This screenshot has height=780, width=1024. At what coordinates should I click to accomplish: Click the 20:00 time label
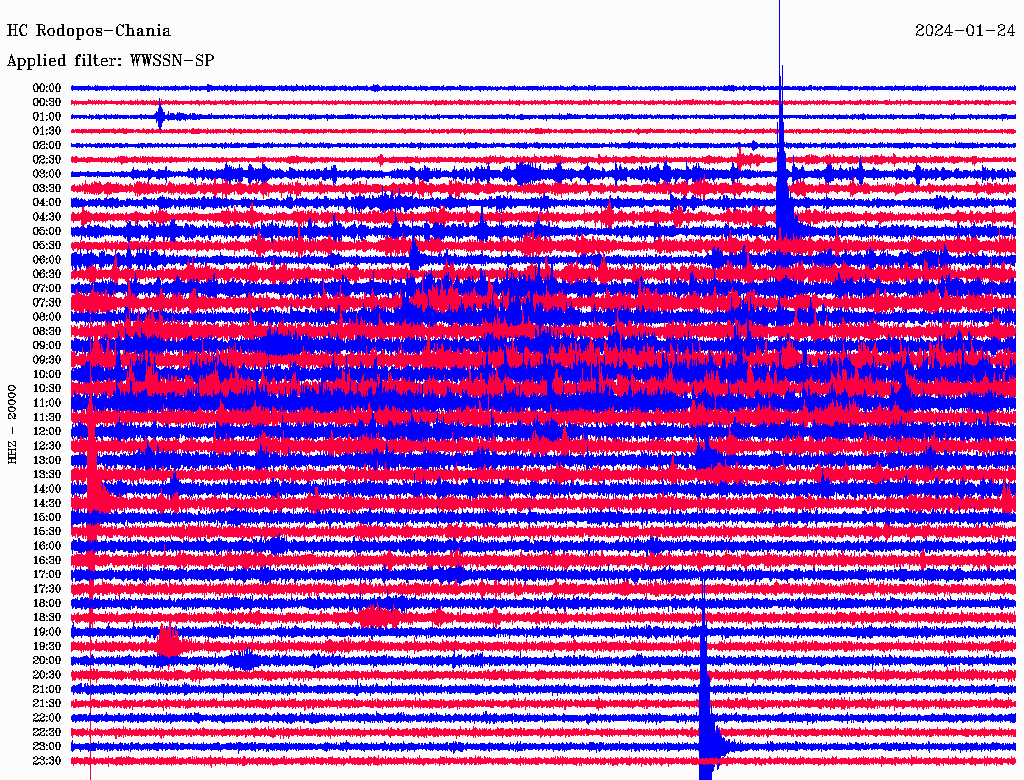tap(47, 660)
